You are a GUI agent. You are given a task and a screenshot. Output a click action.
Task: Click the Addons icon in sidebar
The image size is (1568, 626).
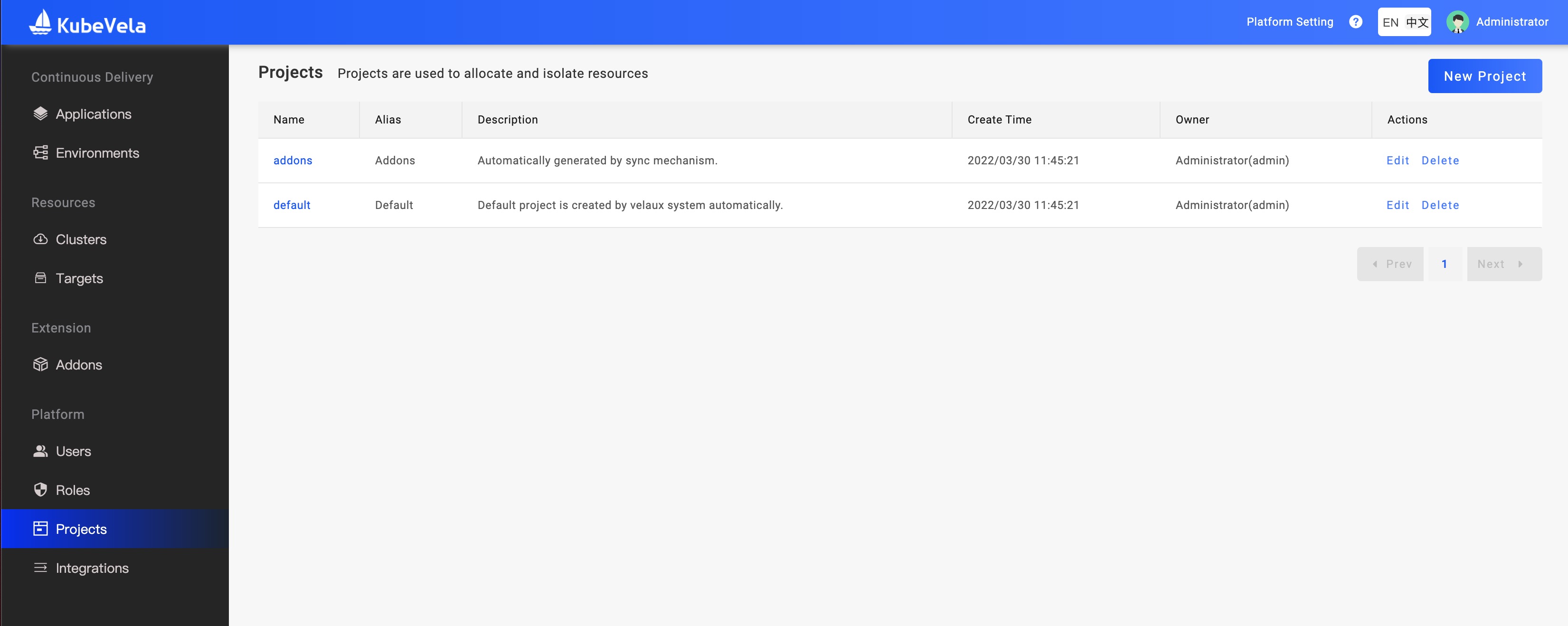(40, 364)
